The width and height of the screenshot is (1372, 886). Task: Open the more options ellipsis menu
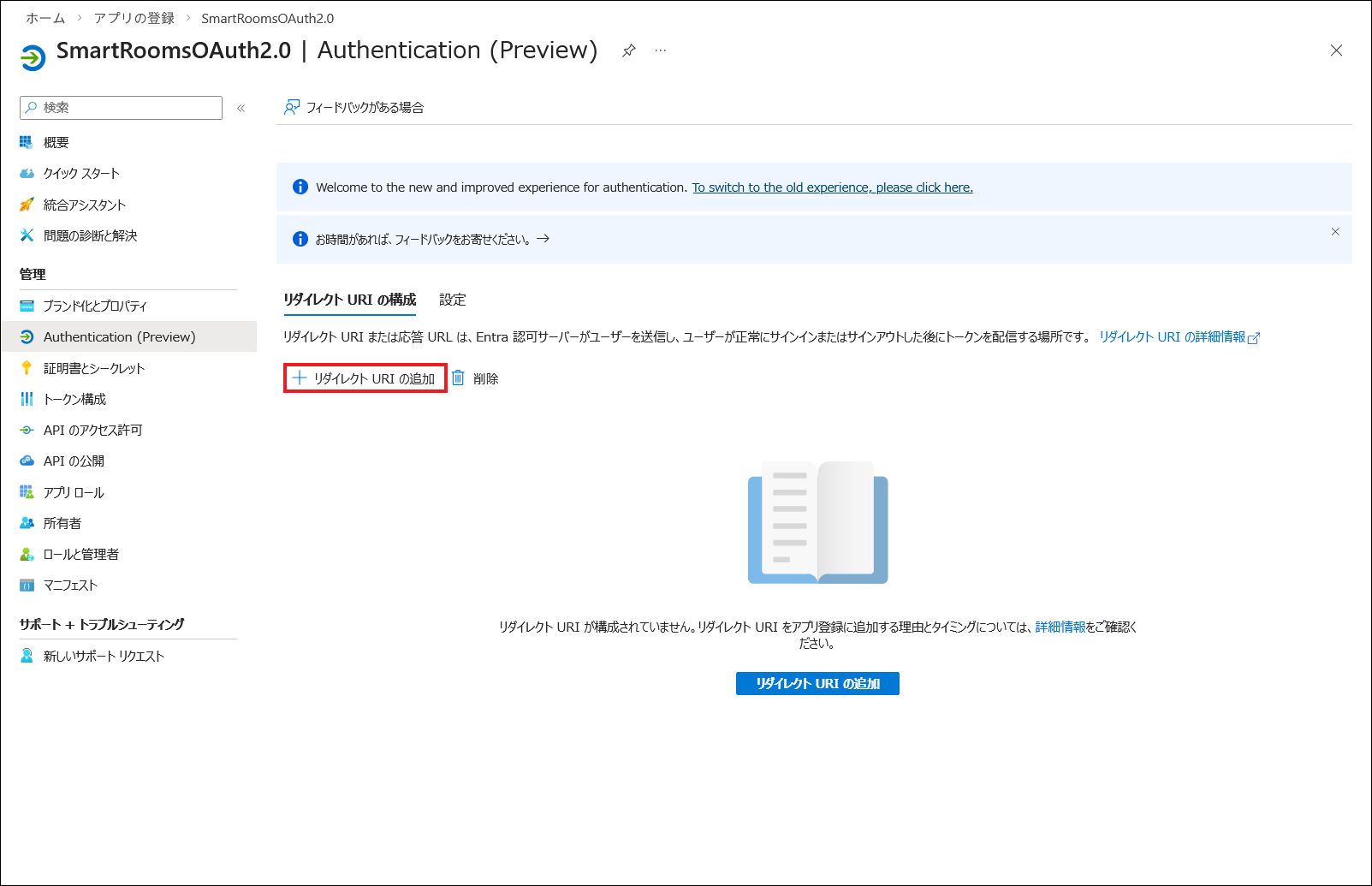point(661,51)
